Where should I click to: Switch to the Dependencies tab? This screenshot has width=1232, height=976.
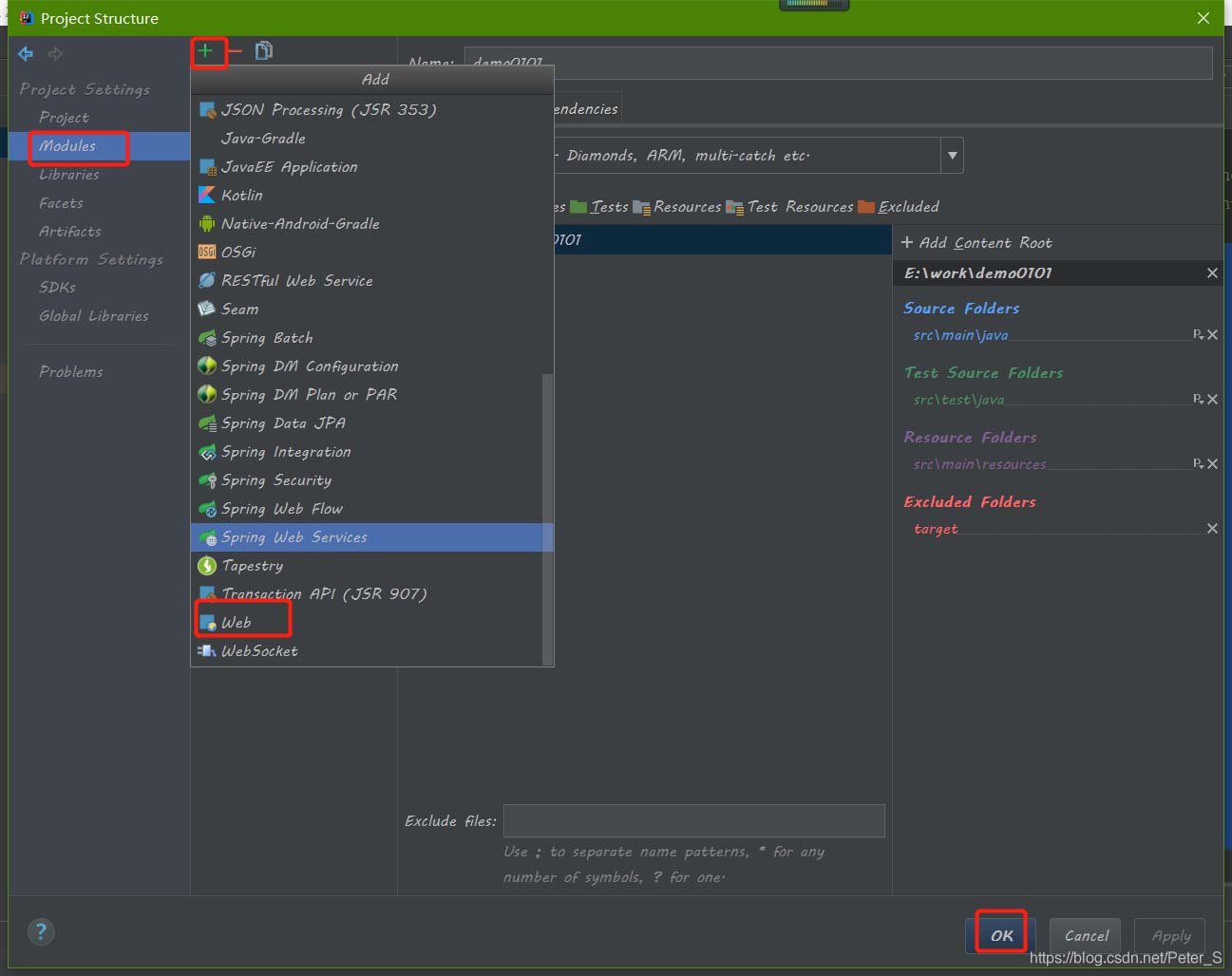coord(585,109)
